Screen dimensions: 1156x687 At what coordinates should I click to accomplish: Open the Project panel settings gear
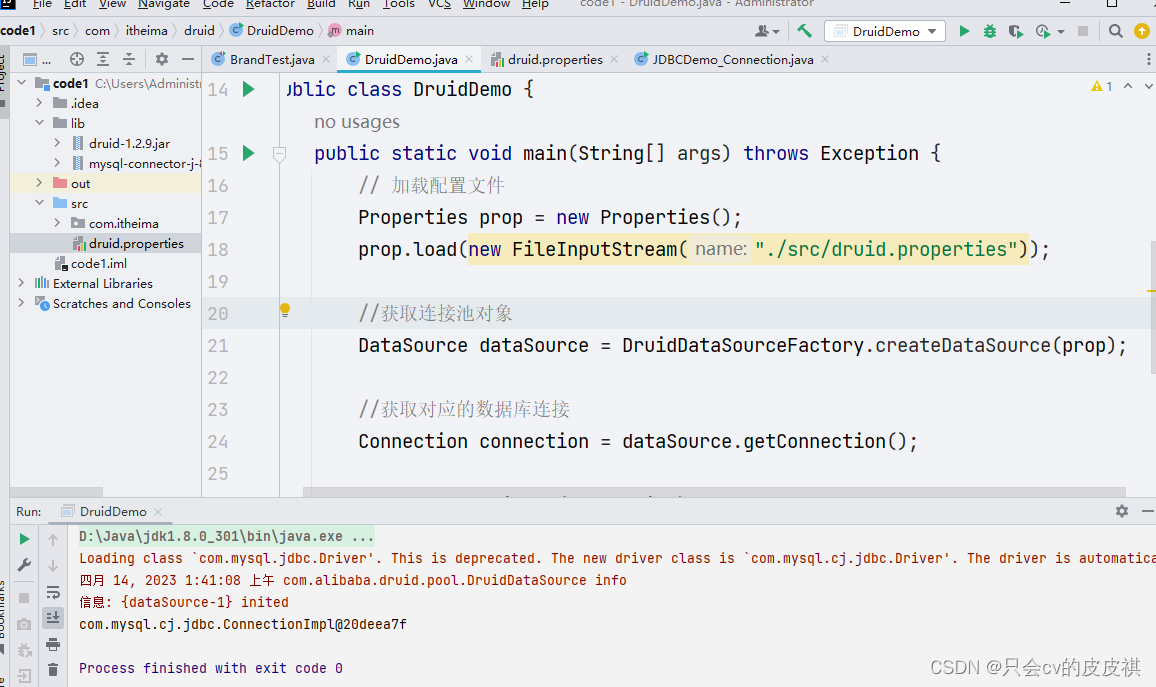(x=160, y=59)
